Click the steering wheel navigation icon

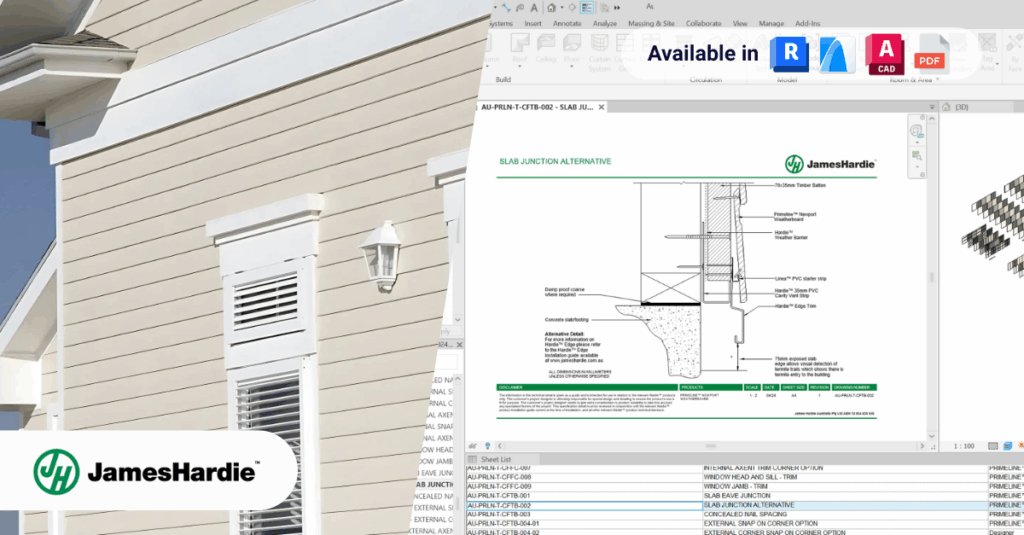[916, 131]
